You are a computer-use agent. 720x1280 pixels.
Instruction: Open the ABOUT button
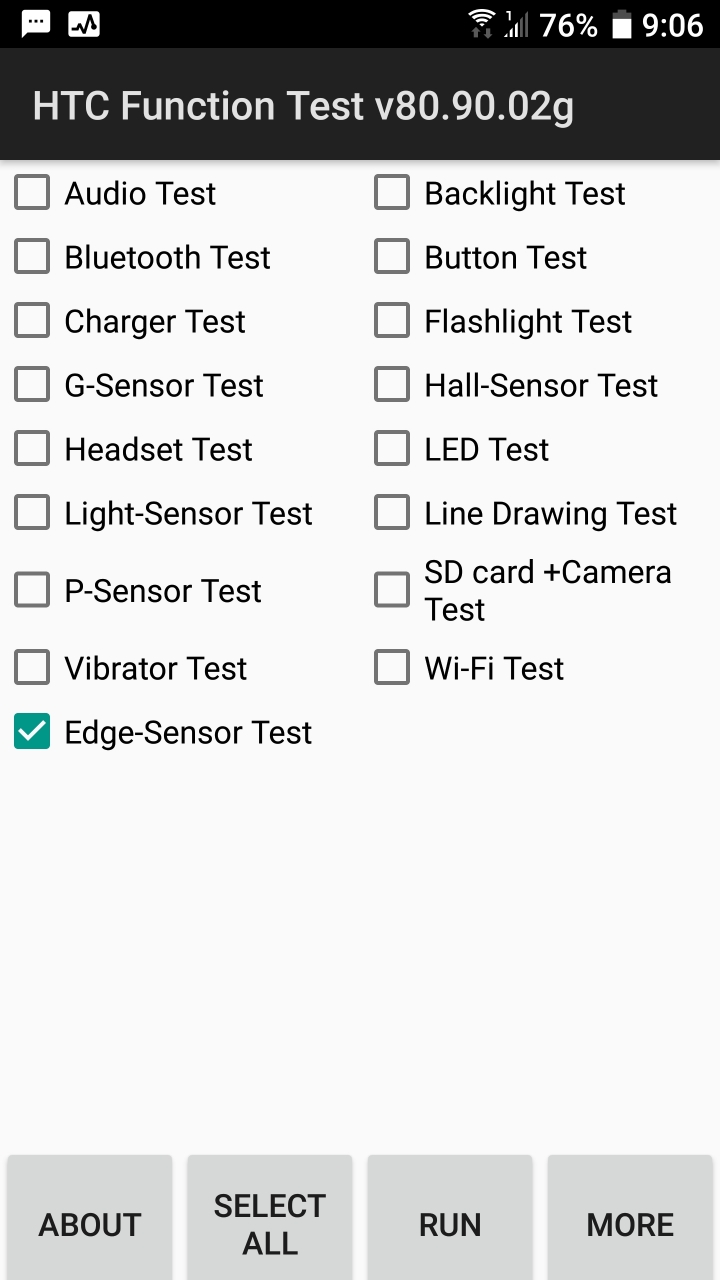tap(90, 1219)
